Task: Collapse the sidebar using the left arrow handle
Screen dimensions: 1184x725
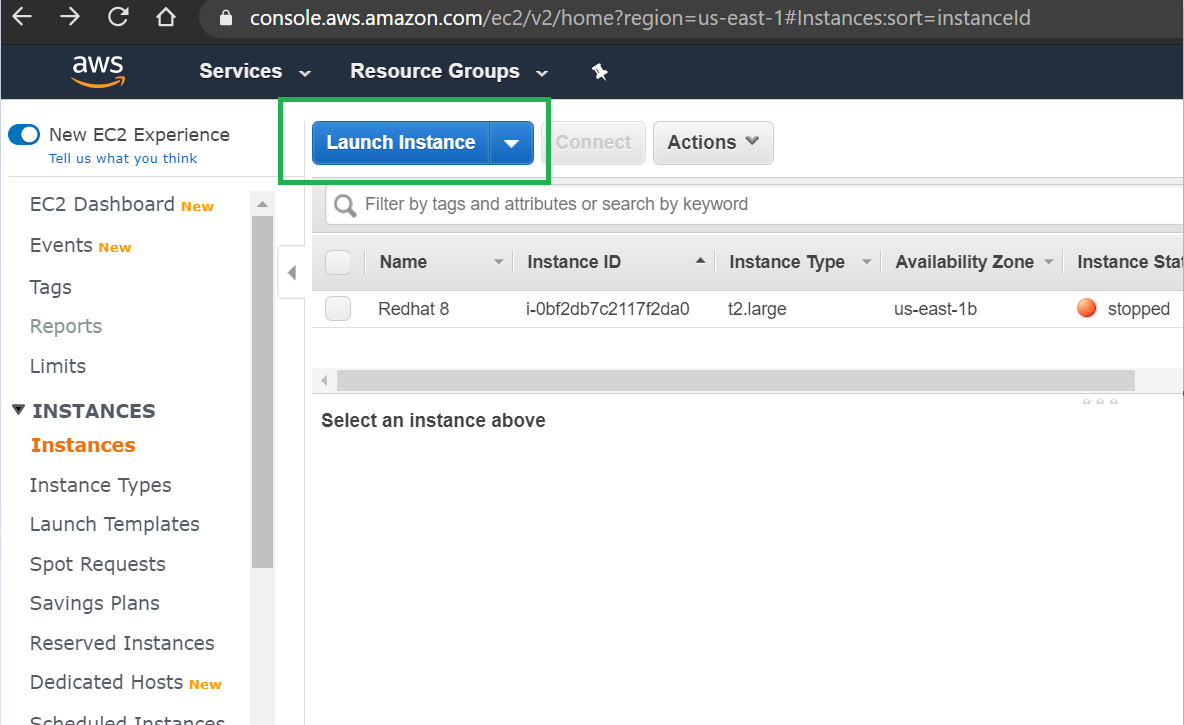Action: pos(291,272)
